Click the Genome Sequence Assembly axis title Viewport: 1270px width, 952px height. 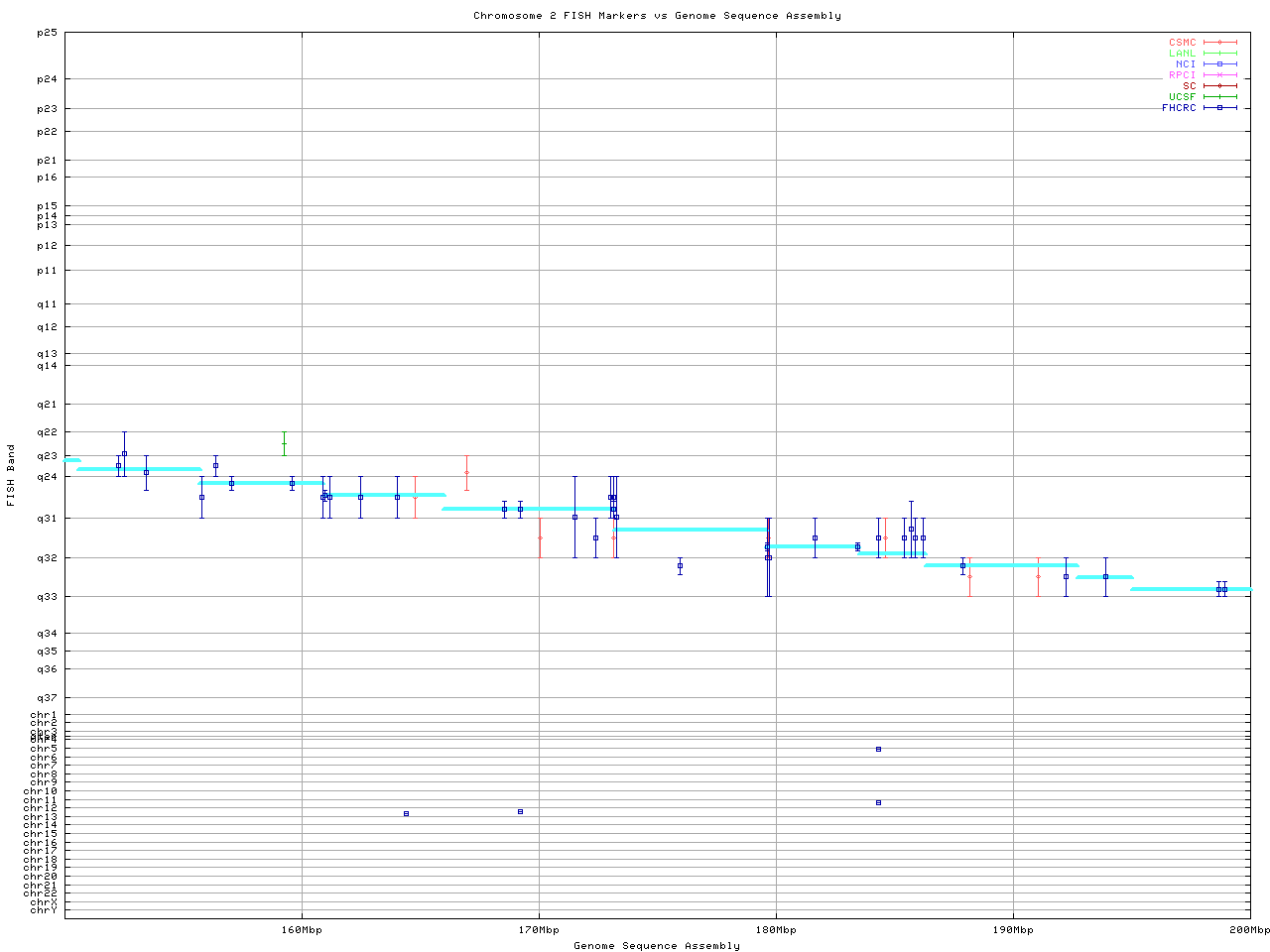click(657, 945)
